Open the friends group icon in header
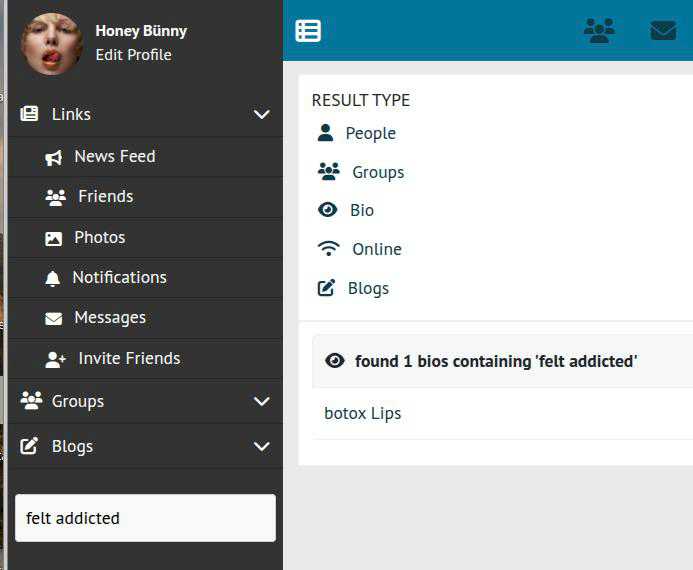This screenshot has width=693, height=570. click(x=599, y=31)
